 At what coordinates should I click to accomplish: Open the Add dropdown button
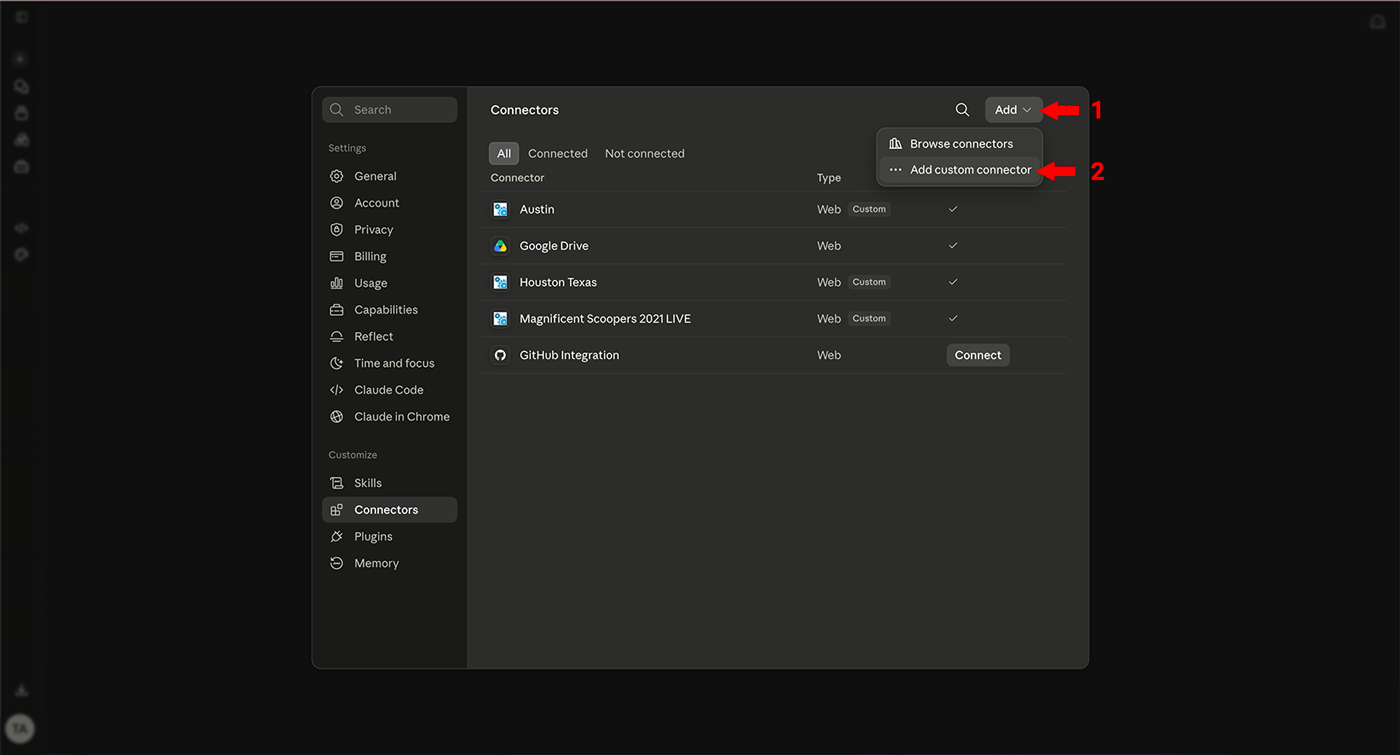point(1013,110)
